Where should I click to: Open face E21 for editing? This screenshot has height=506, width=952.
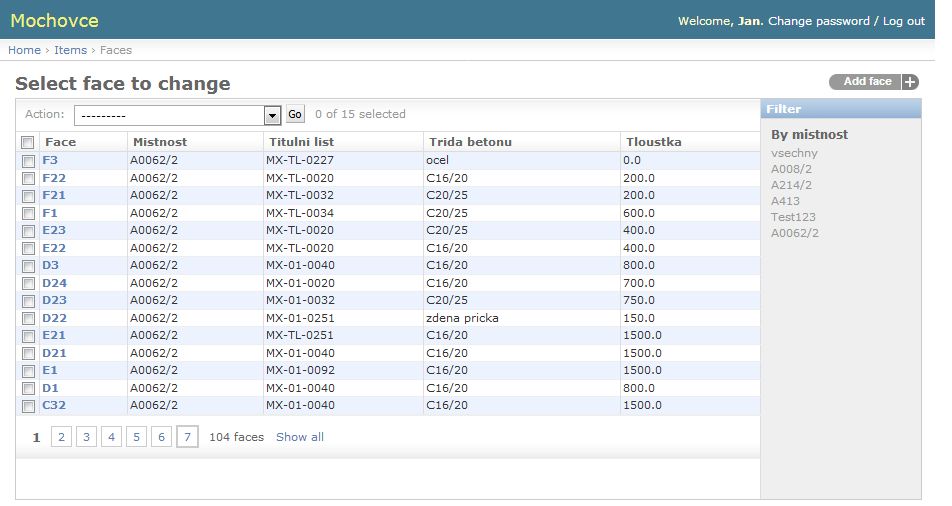pyautogui.click(x=54, y=336)
